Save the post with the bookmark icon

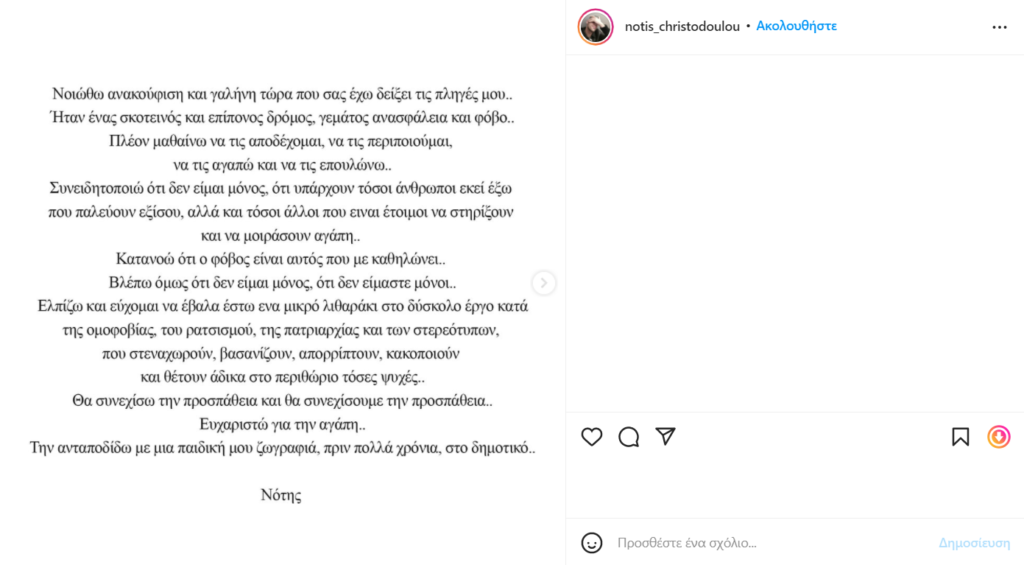click(x=961, y=437)
